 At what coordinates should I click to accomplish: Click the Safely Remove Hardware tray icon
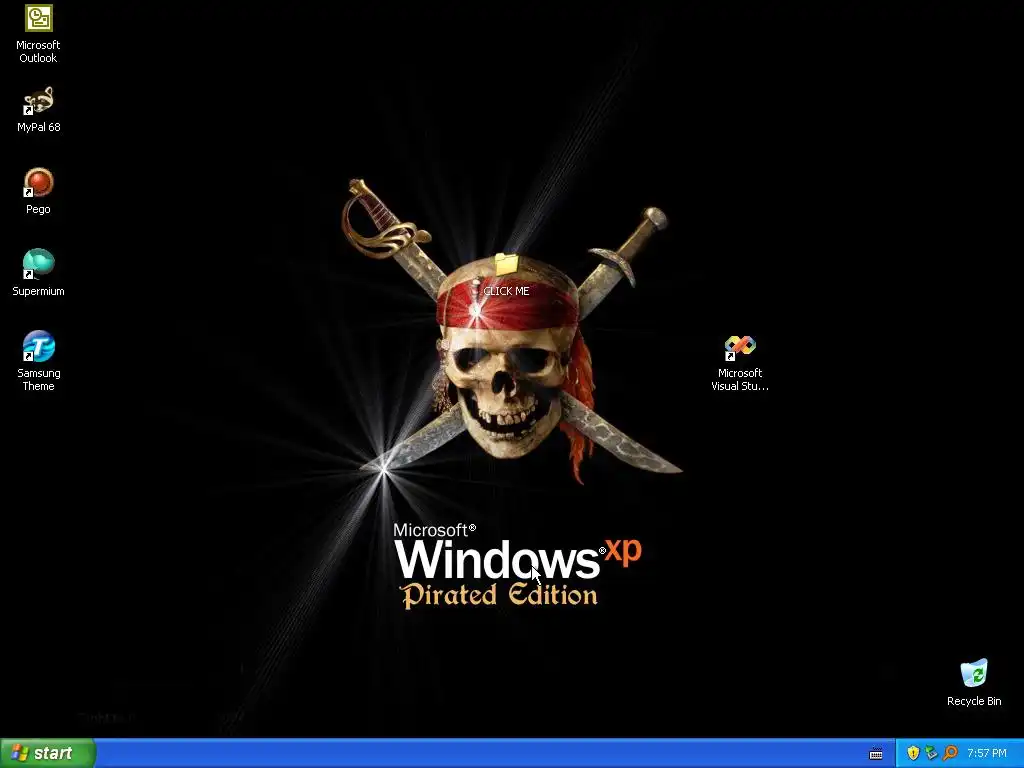[x=931, y=753]
